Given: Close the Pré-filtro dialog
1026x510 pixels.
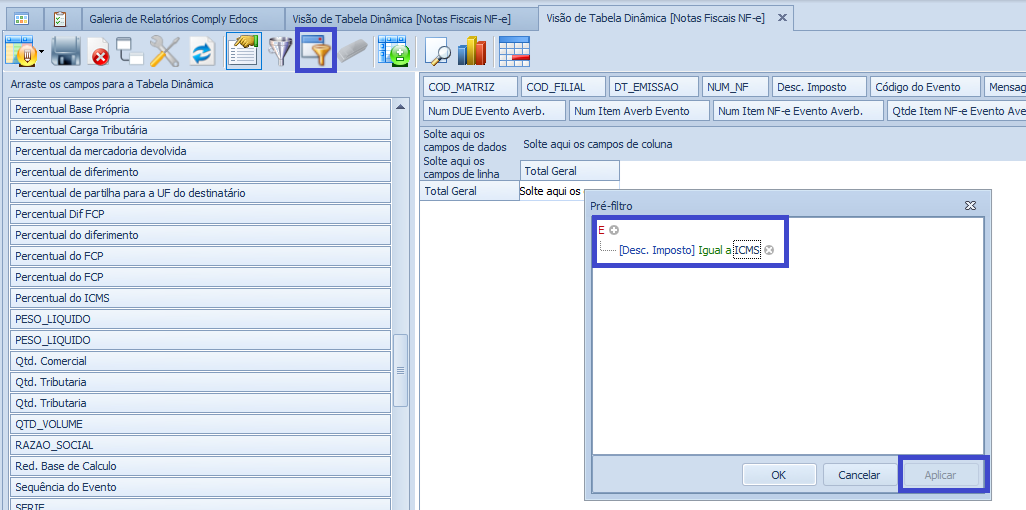Looking at the screenshot, I should [x=970, y=206].
